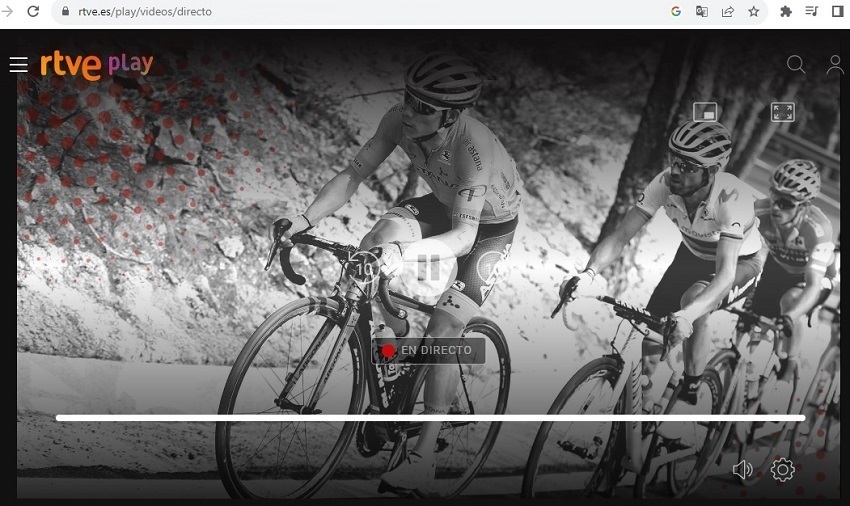The image size is (850, 506).
Task: Click the address bar showing rtve.es/play/videos/directo
Action: pyautogui.click(x=300, y=12)
